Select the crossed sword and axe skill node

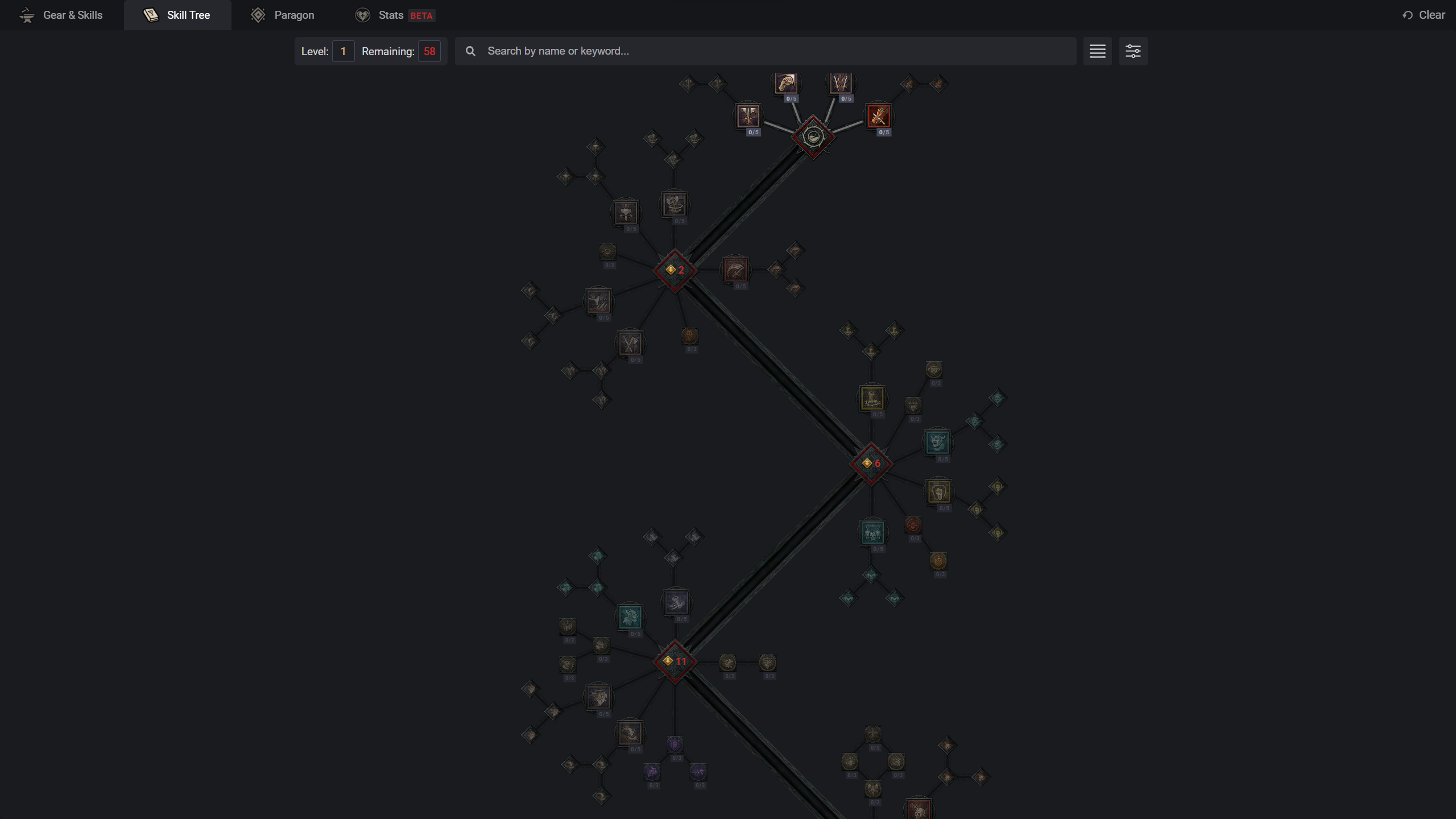[630, 344]
